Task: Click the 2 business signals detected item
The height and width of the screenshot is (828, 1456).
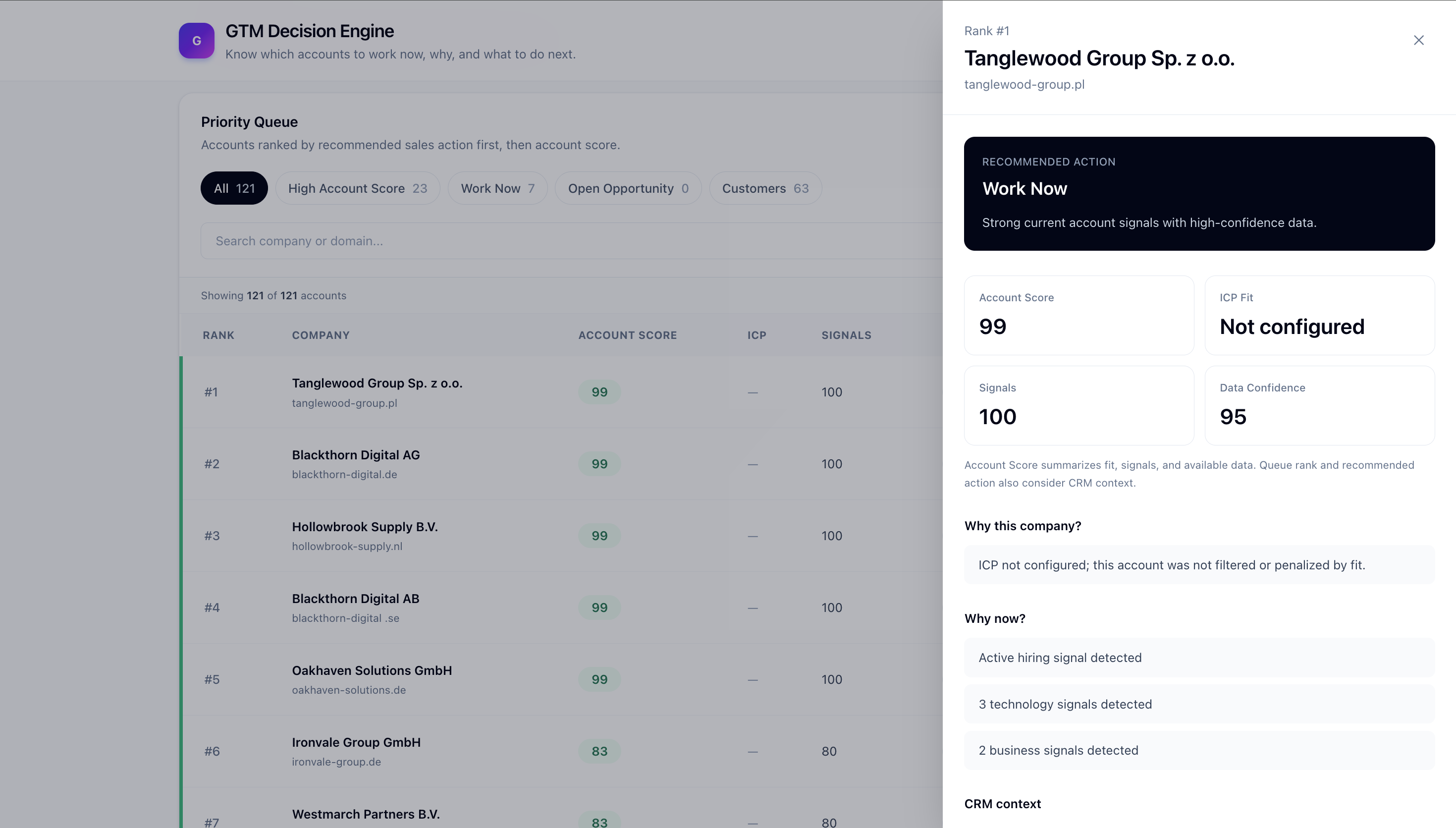Action: [1199, 750]
